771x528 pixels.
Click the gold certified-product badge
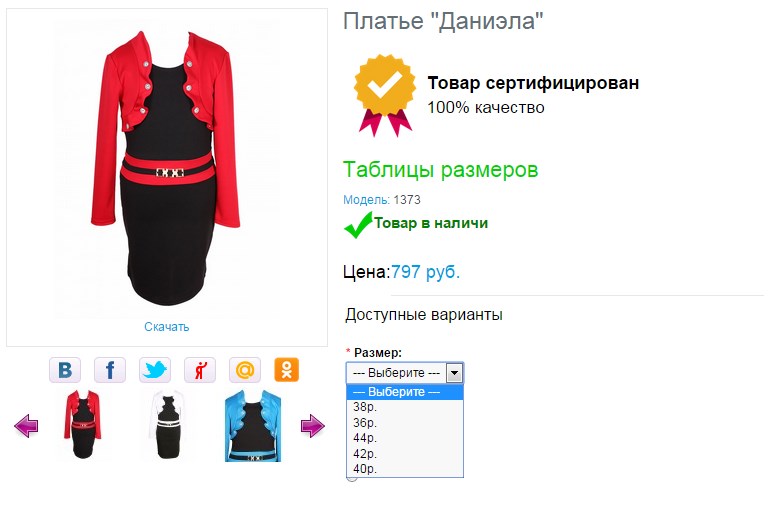point(385,95)
